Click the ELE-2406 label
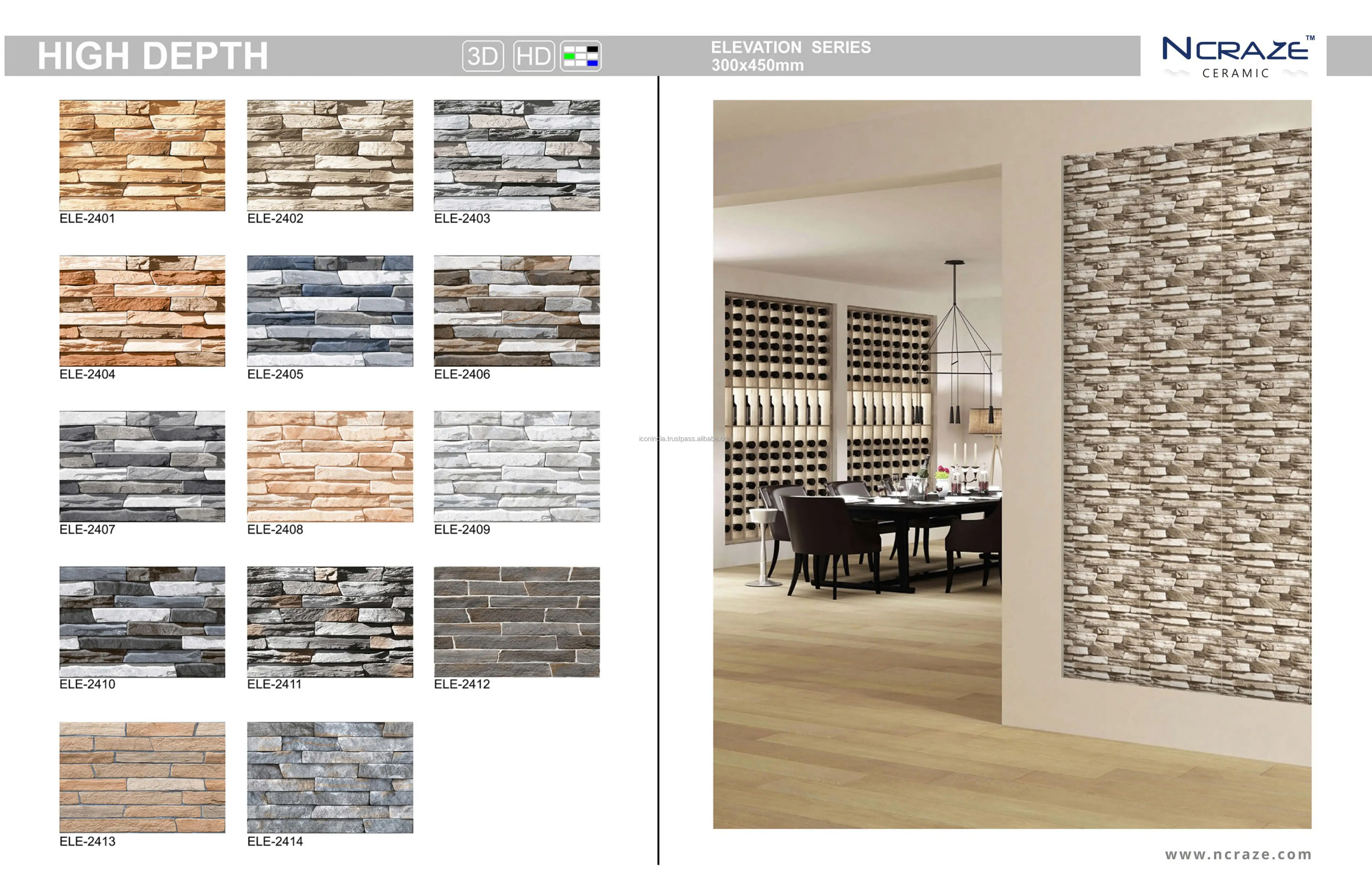This screenshot has width=1372, height=878. 462,374
